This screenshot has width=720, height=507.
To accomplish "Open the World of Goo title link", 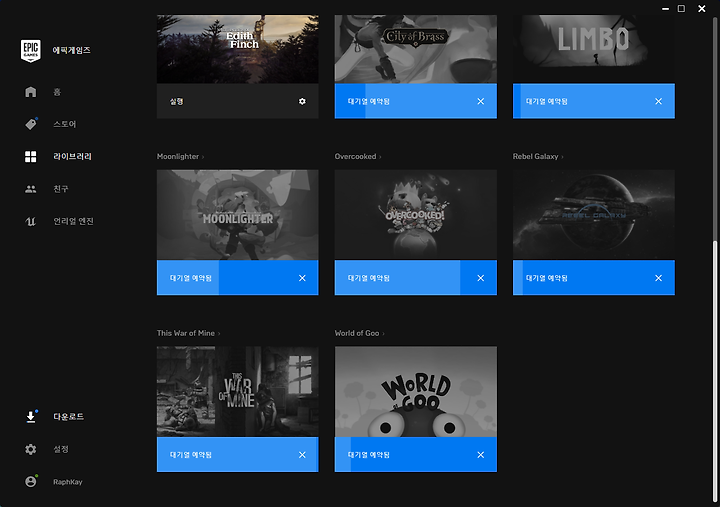I will coord(357,333).
